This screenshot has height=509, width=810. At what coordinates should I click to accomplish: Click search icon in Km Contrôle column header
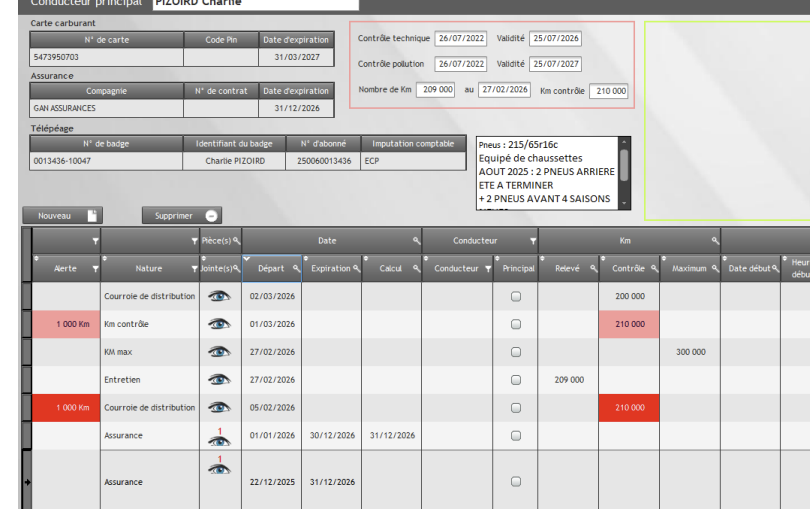point(655,268)
